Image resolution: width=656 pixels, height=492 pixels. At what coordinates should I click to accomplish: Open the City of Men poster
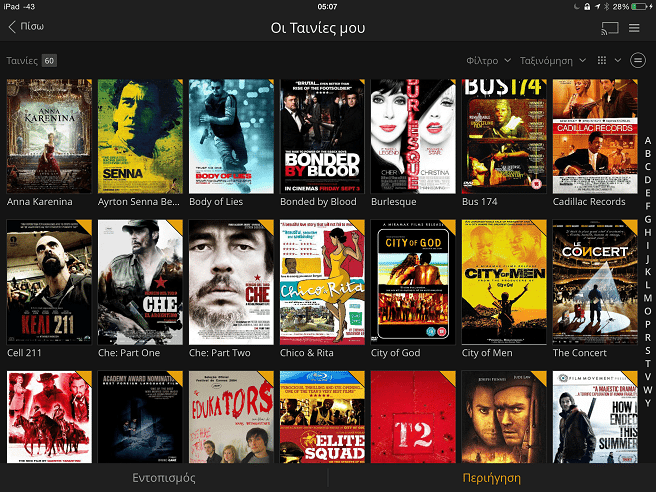tap(504, 282)
